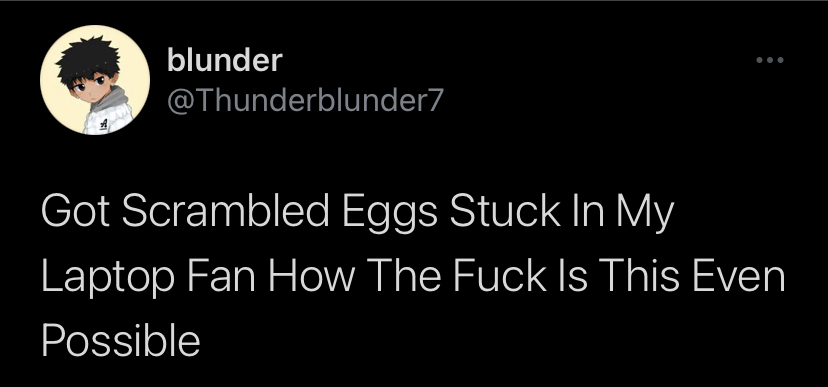Click the word "Laptop" in the tweet
Image resolution: width=828 pixels, height=387 pixels.
(x=108, y=279)
